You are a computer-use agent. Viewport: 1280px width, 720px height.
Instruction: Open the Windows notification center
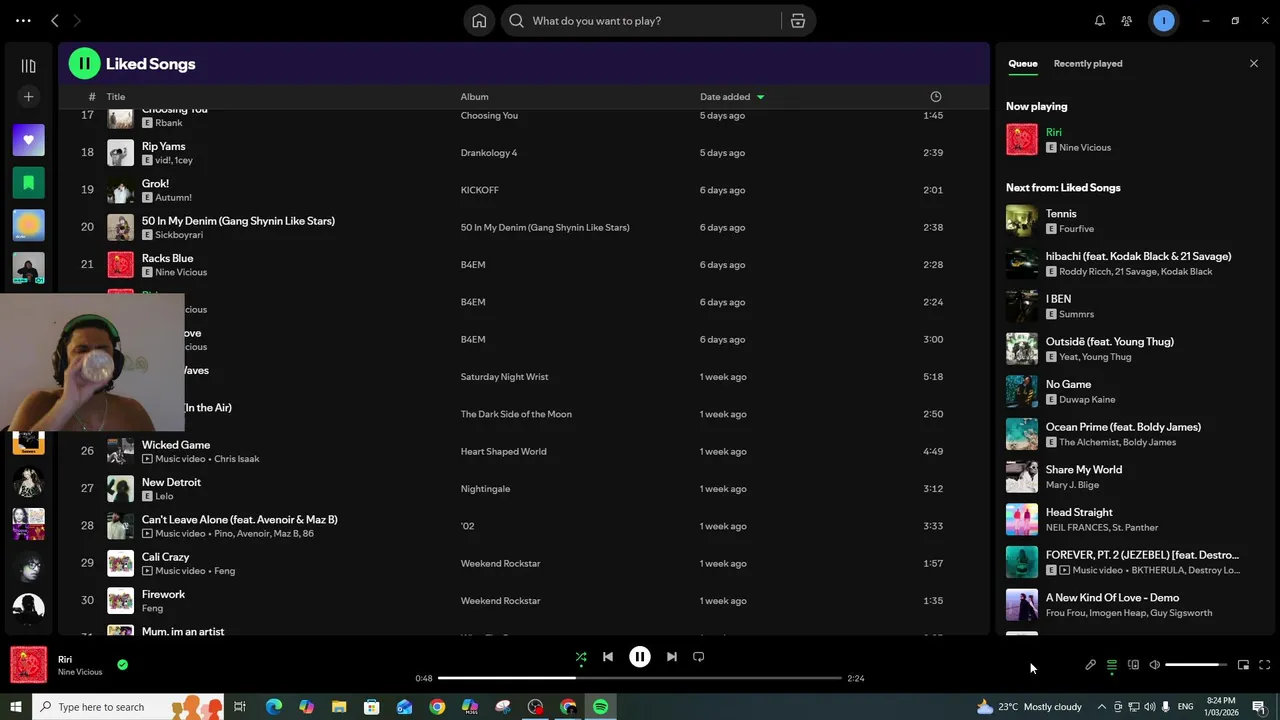click(x=1259, y=707)
